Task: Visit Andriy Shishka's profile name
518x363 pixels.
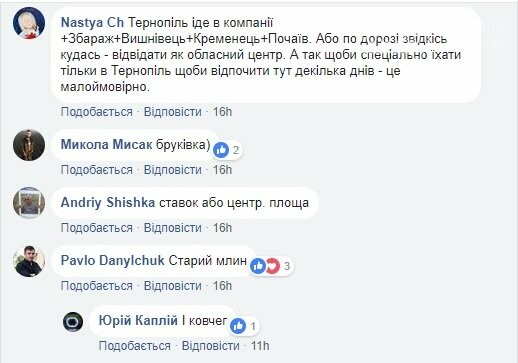Action: 108,203
